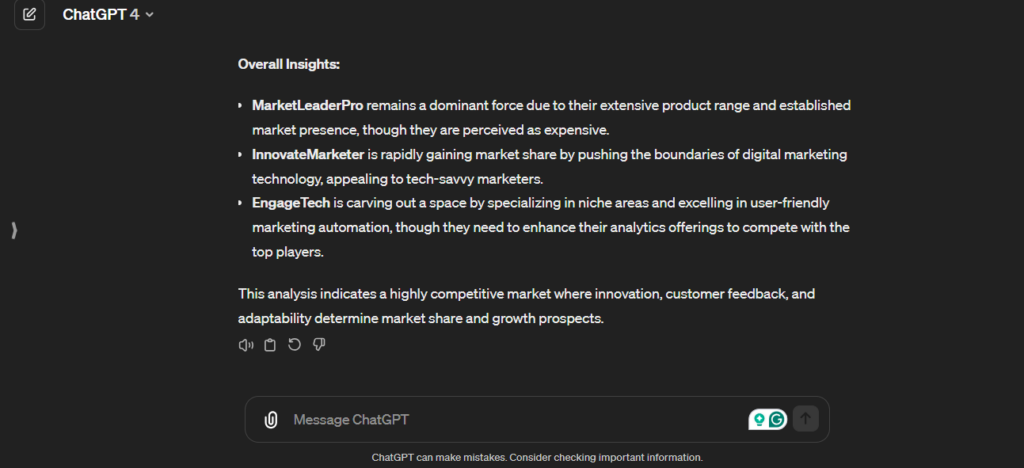This screenshot has width=1024, height=468.
Task: Send the message with the up arrow button
Action: (x=806, y=420)
